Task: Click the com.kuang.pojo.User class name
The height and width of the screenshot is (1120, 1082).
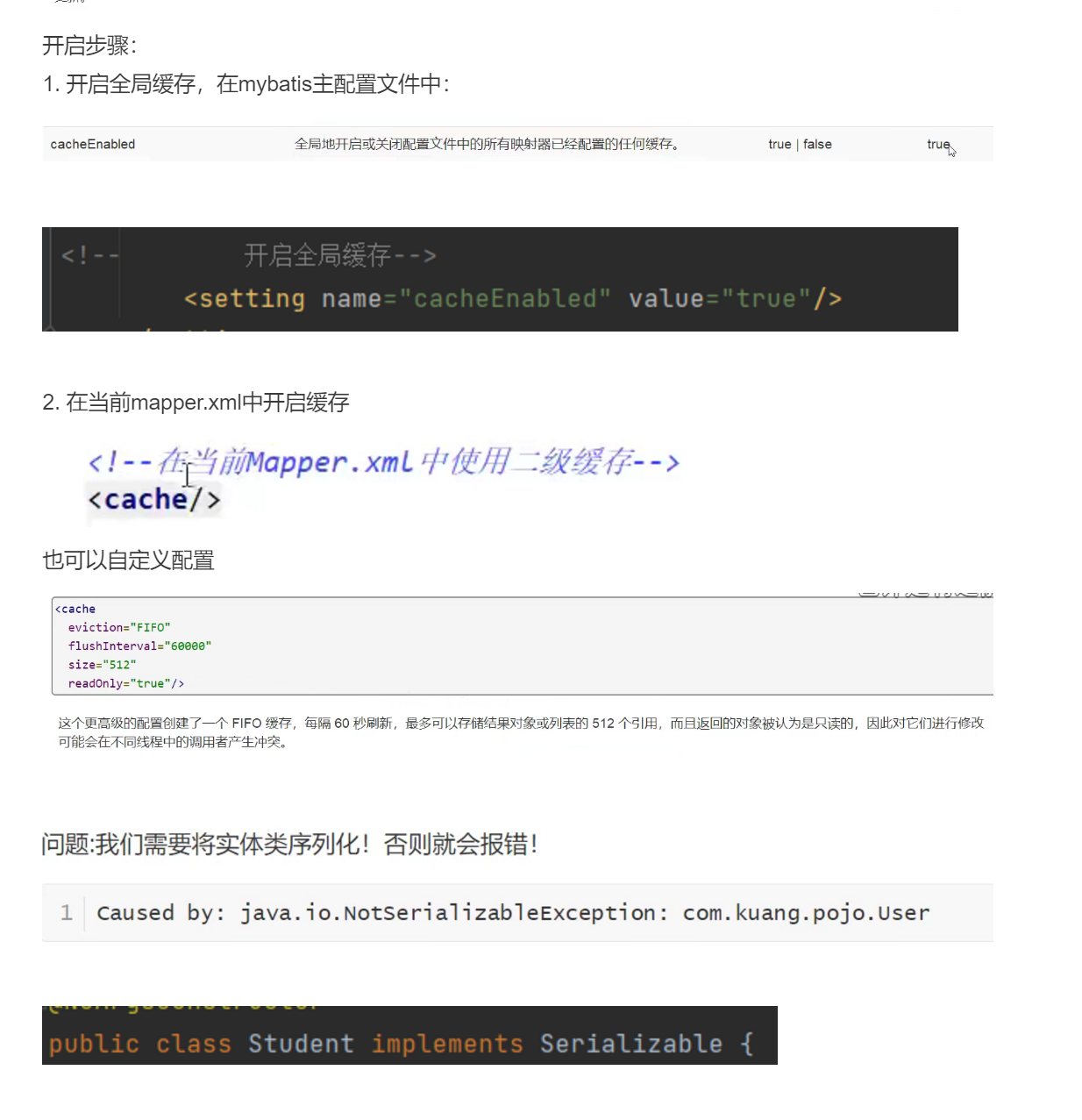Action: coord(806,912)
